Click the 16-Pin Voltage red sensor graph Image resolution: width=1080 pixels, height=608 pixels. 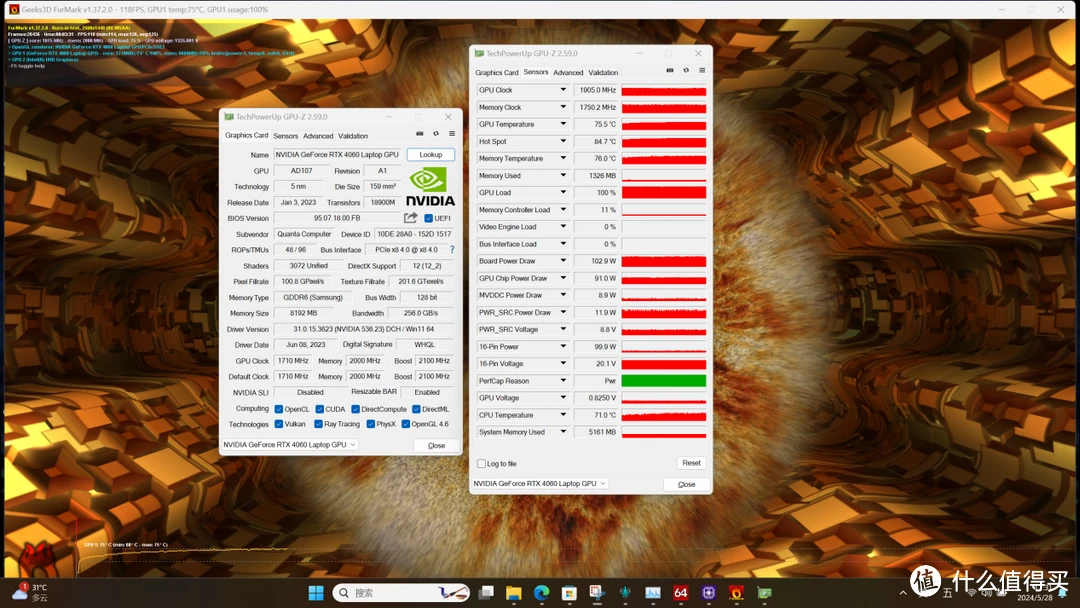[x=664, y=364]
